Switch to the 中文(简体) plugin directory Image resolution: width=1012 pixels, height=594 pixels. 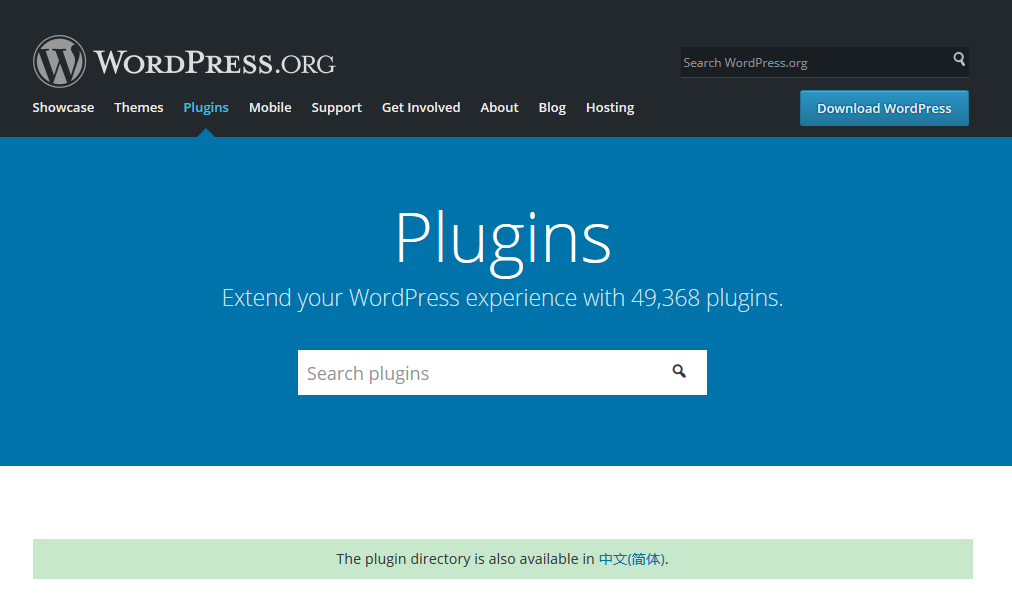point(631,560)
